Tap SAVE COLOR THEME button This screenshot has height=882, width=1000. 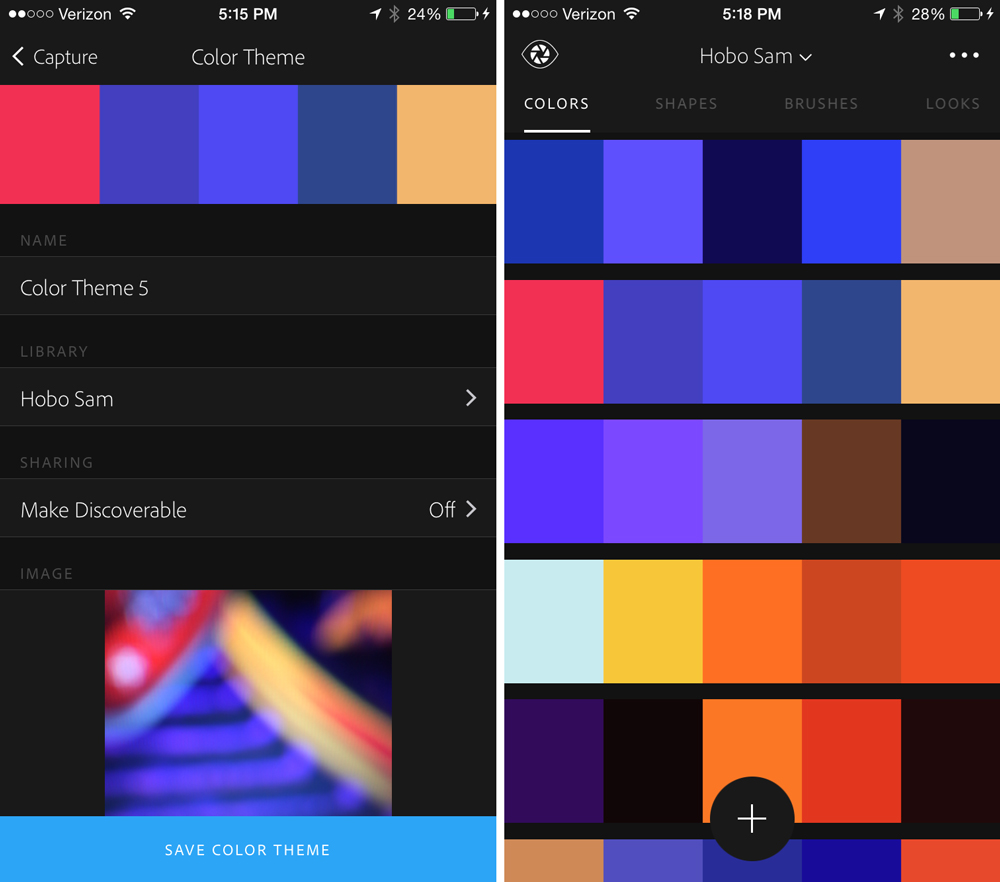248,849
